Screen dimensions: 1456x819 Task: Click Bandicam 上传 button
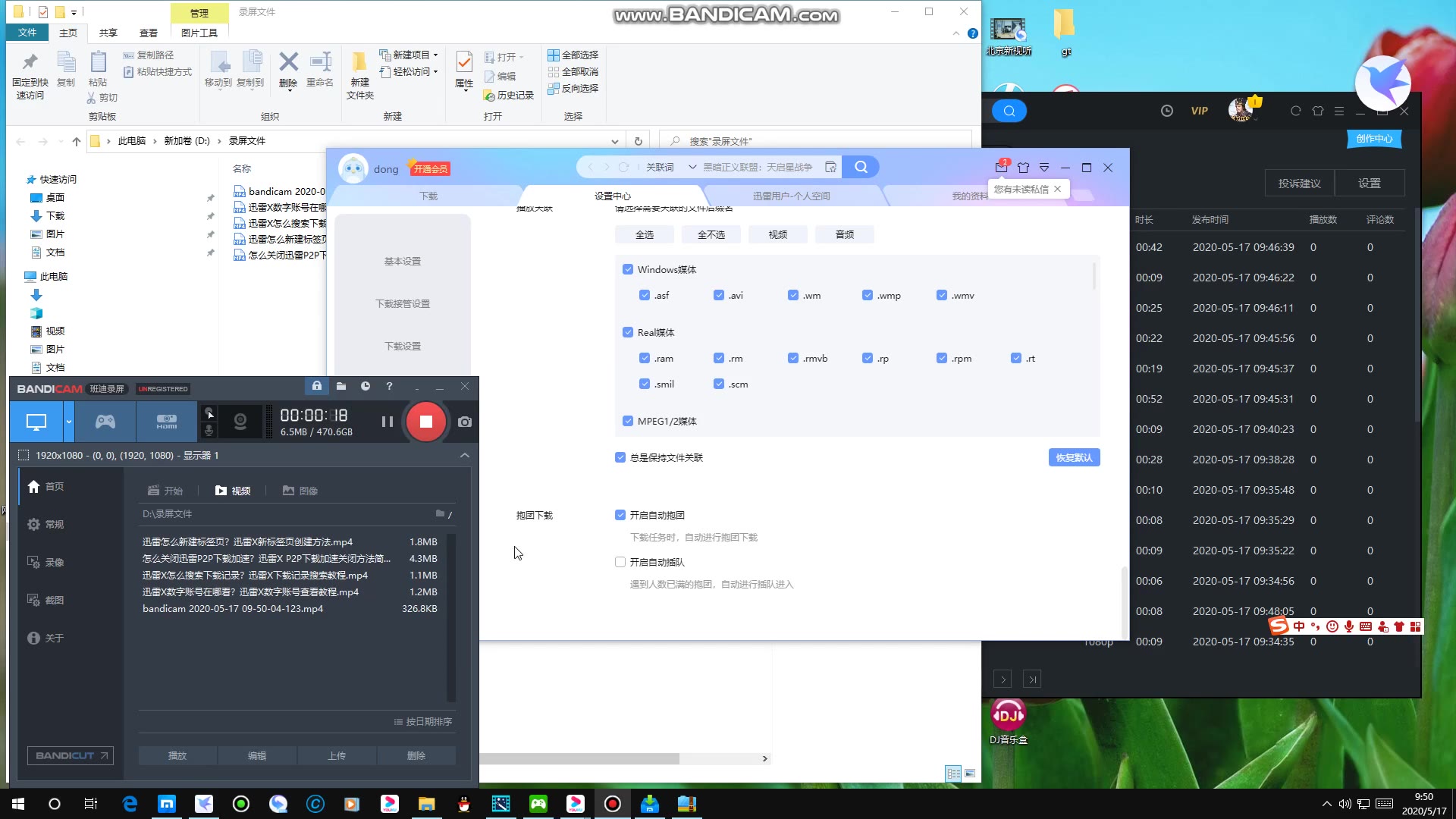pos(337,755)
